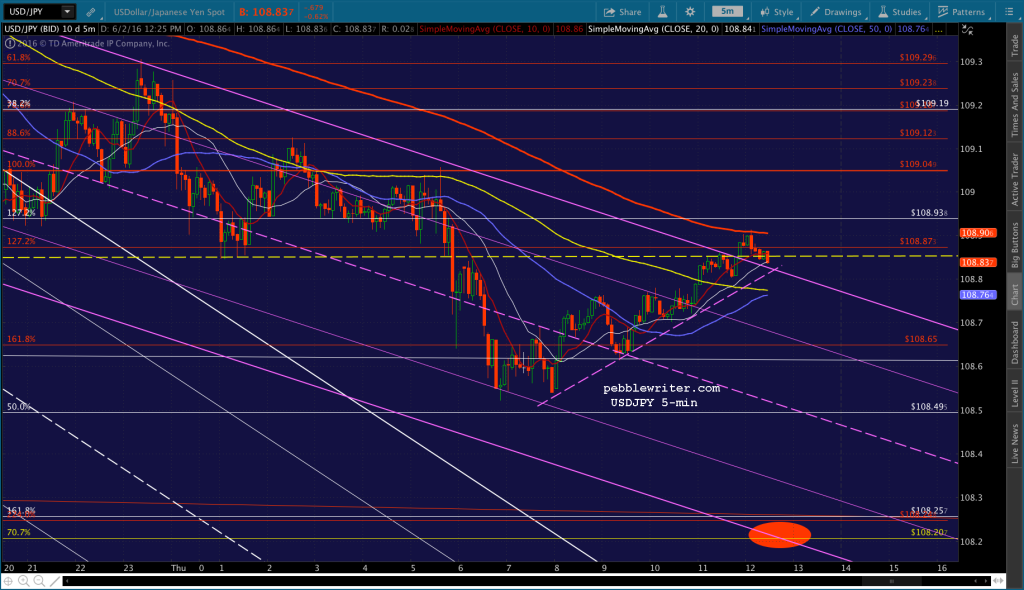Click the info icon by copyright text
1024x590 pixels.
[x=9, y=43]
